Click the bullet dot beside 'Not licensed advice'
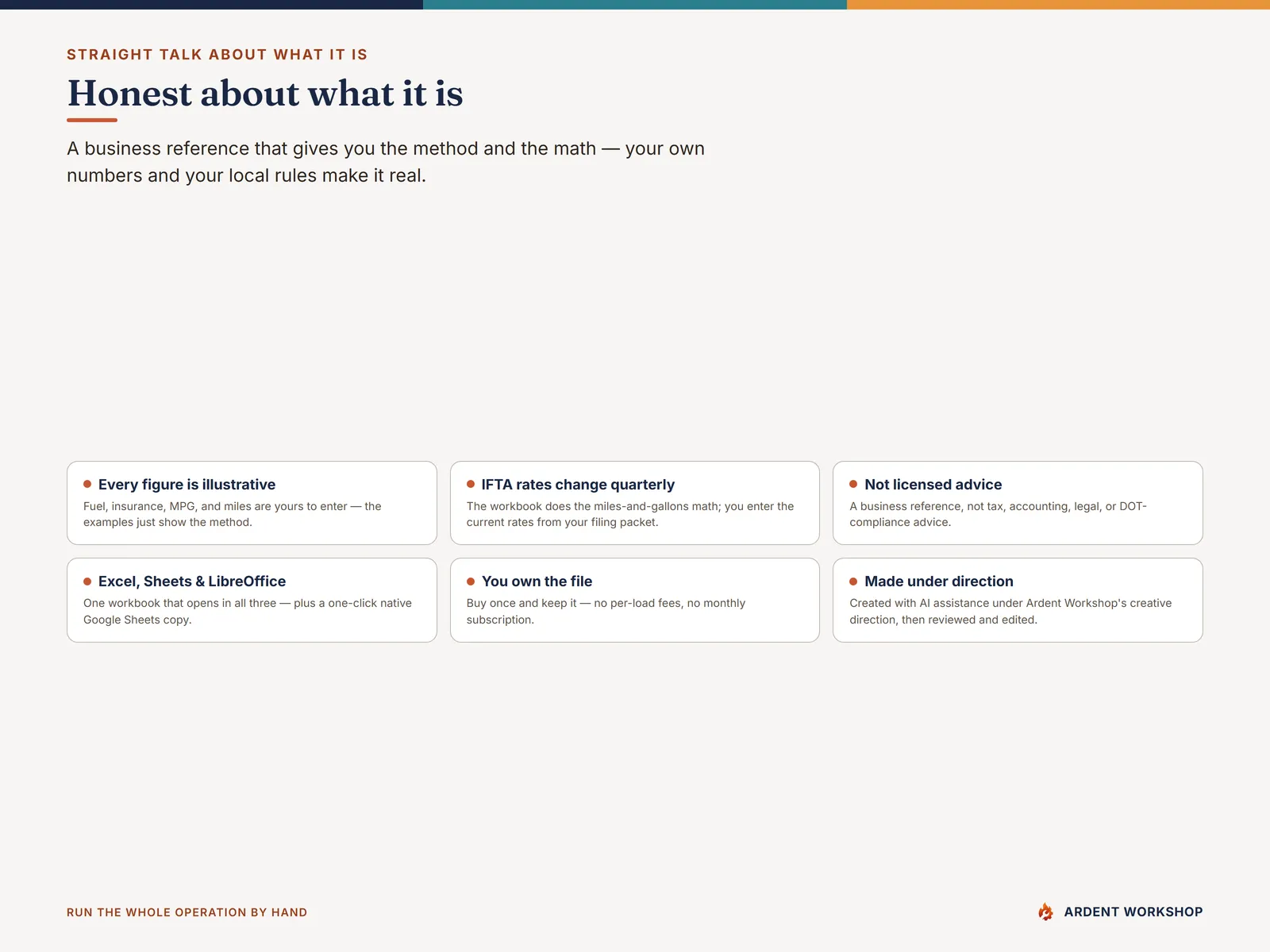This screenshot has width=1270, height=952. [x=853, y=484]
